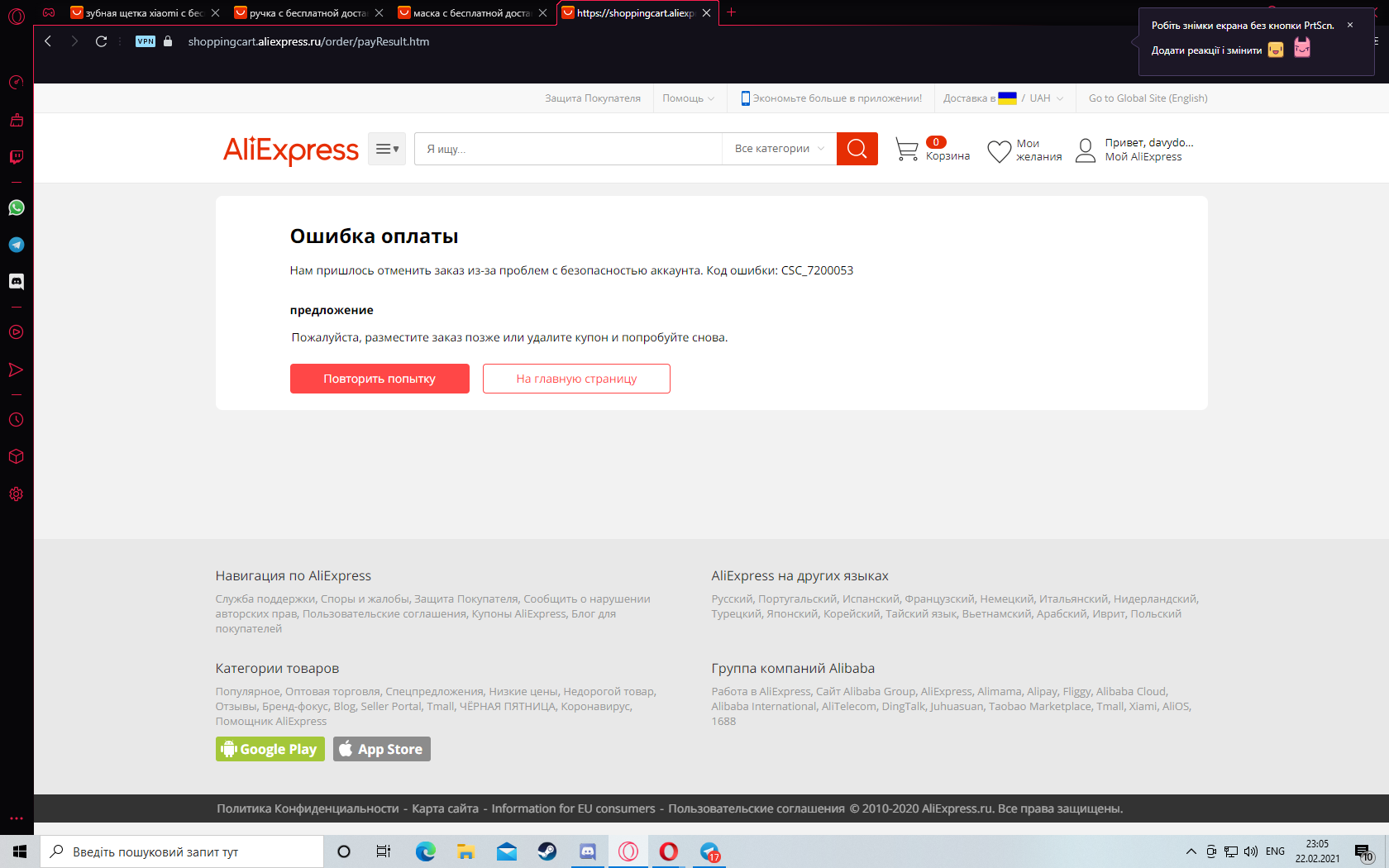1389x868 pixels.
Task: Click 'Защита Покупателя' in the top bar
Action: coord(593,98)
